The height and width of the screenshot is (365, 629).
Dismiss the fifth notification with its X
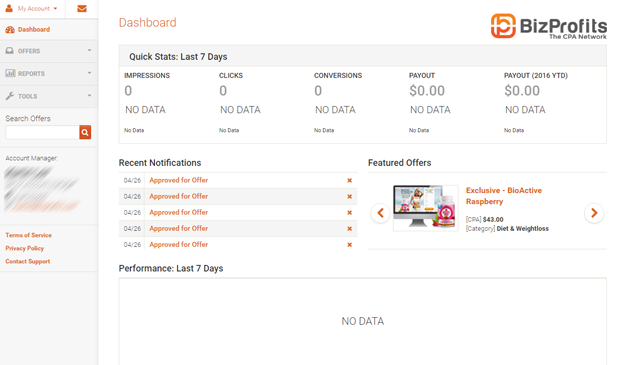click(349, 245)
